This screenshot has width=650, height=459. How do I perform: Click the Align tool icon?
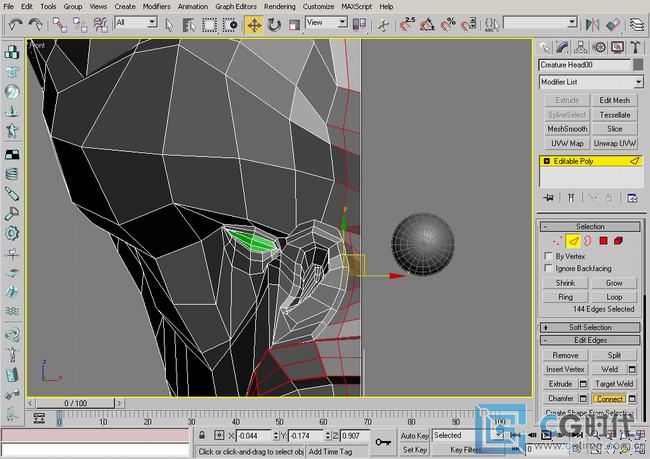(x=613, y=24)
